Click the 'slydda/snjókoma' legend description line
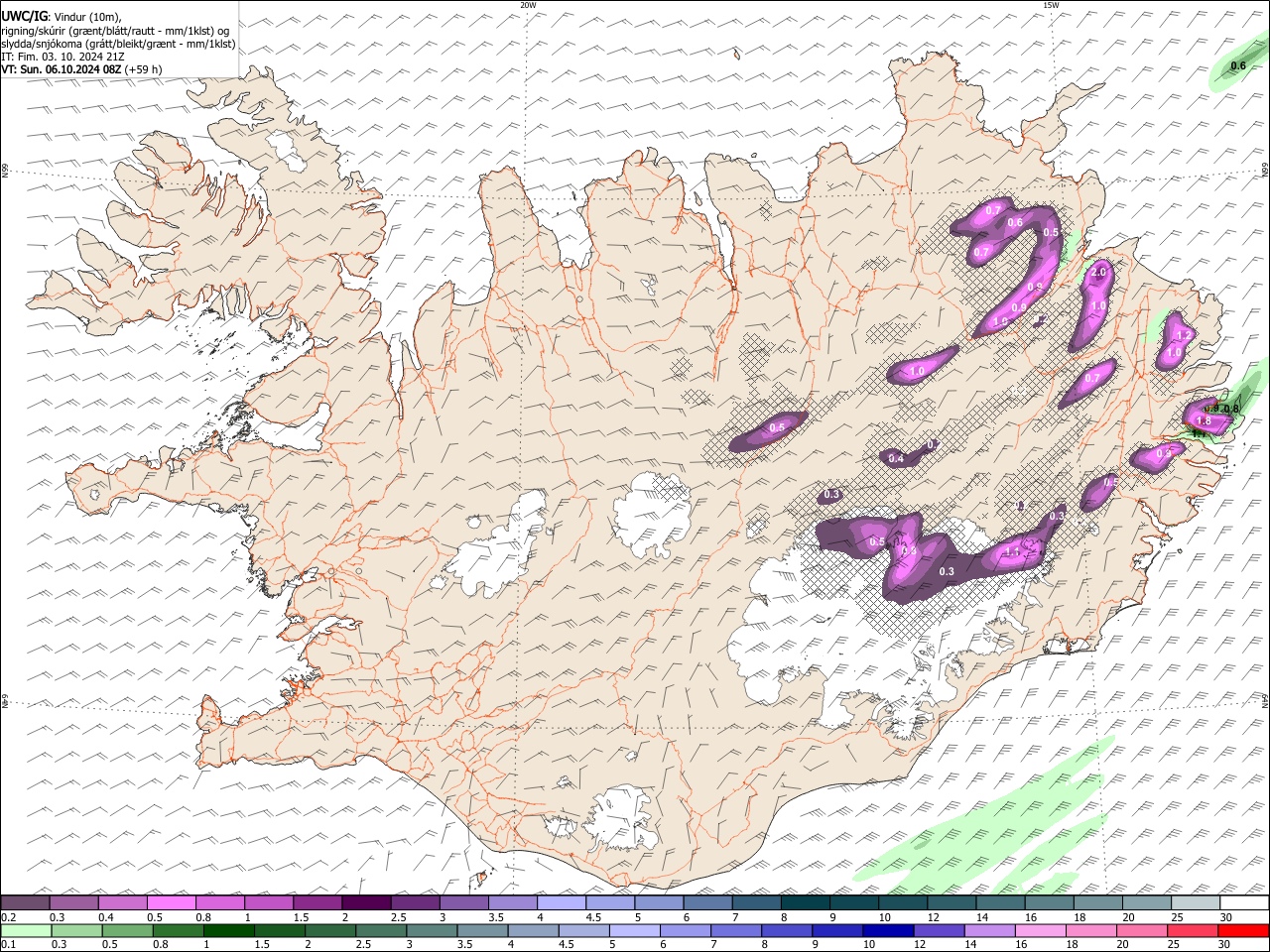 (x=119, y=44)
